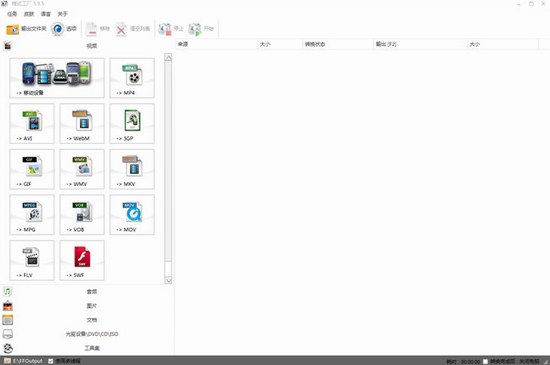The height and width of the screenshot is (365, 550).
Task: Choose the -> MKV conversion tile
Action: pos(132,169)
